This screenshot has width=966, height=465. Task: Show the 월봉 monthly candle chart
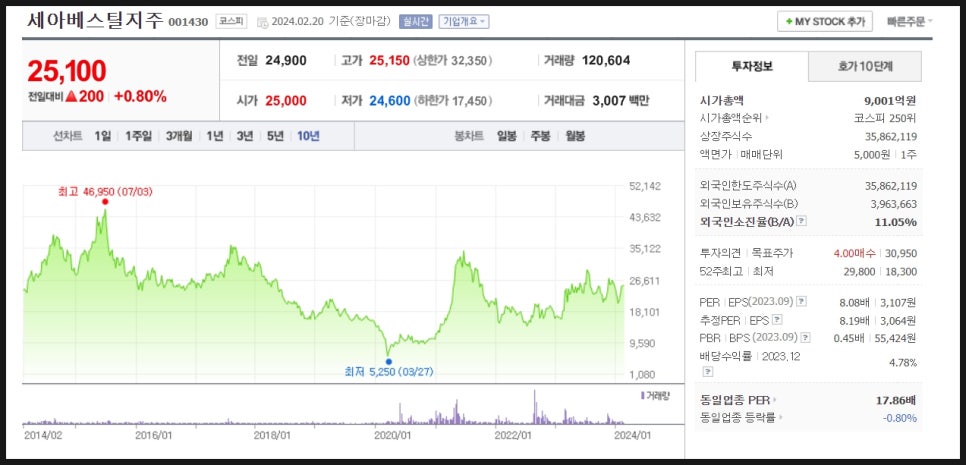coord(575,136)
